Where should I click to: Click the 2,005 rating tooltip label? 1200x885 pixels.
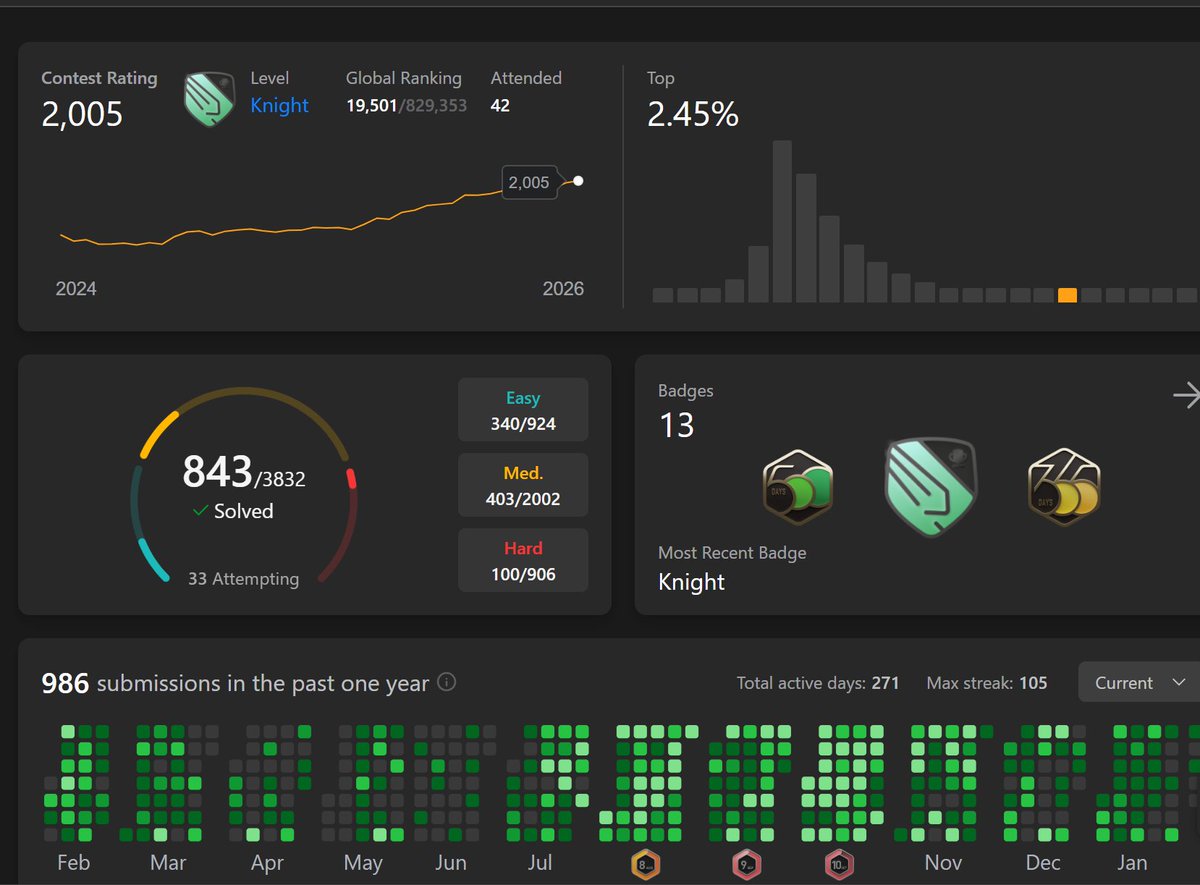528,182
